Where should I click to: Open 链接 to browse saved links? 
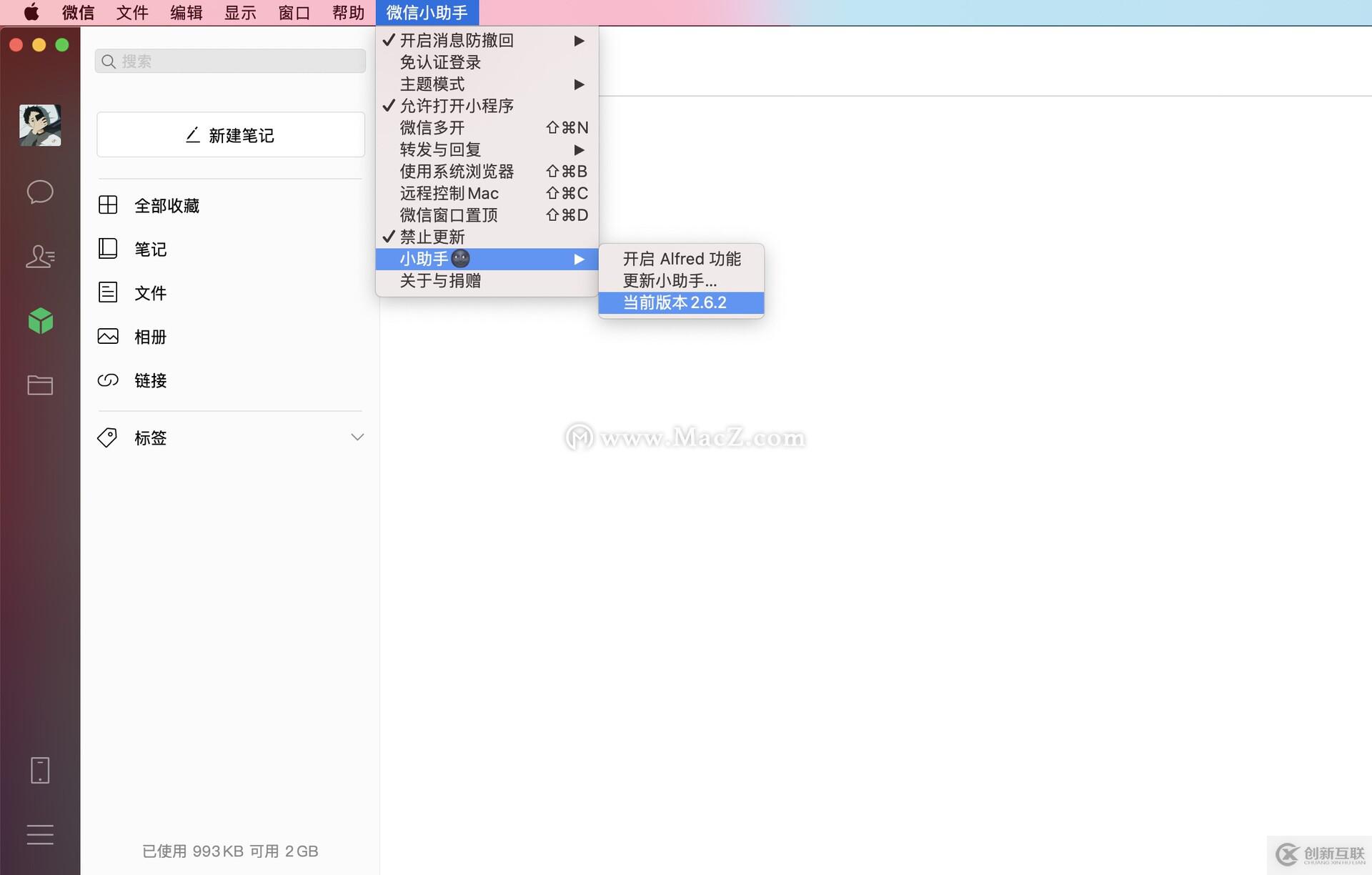click(x=150, y=380)
